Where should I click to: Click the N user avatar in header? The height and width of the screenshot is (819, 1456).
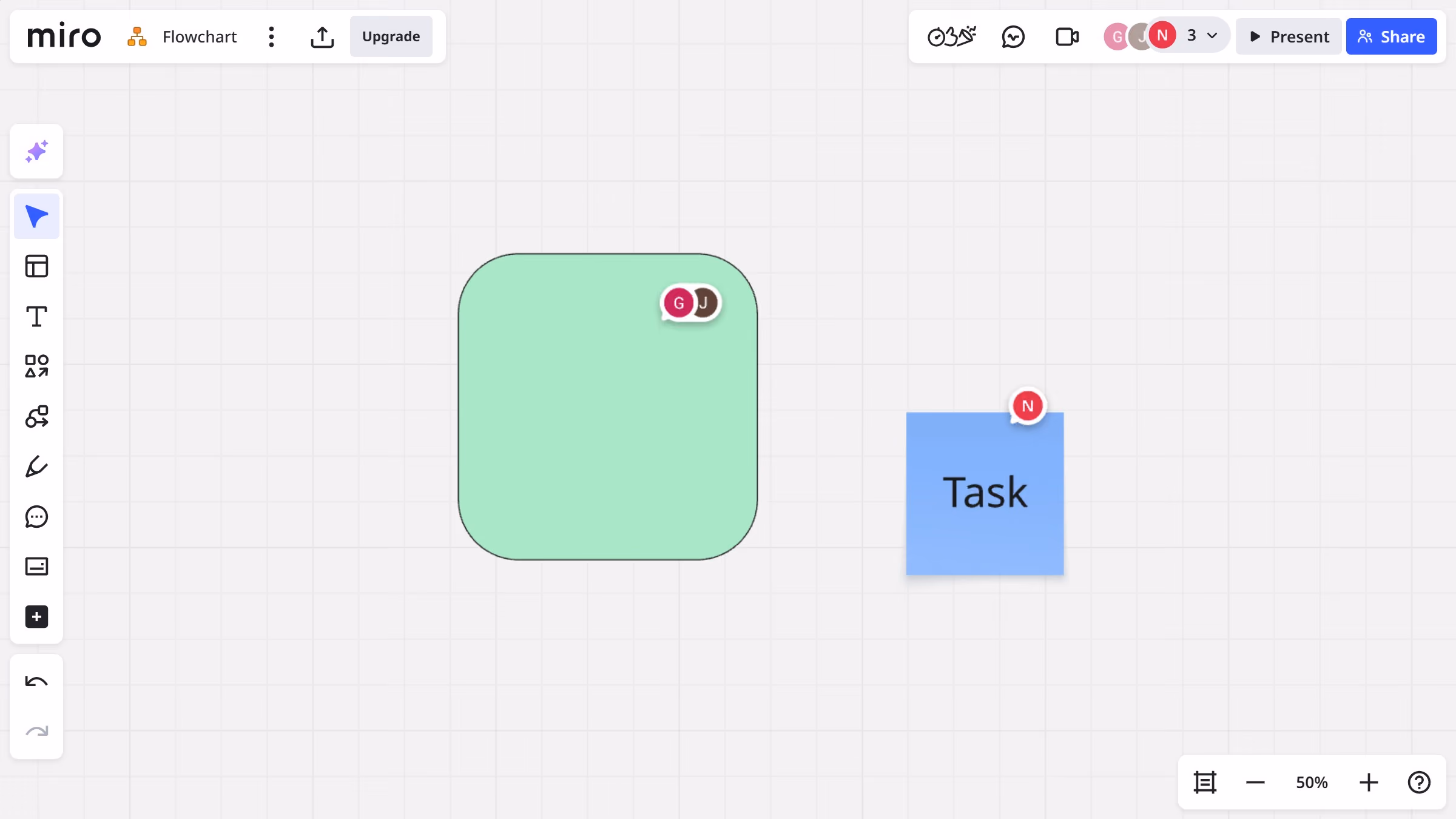tap(1162, 35)
